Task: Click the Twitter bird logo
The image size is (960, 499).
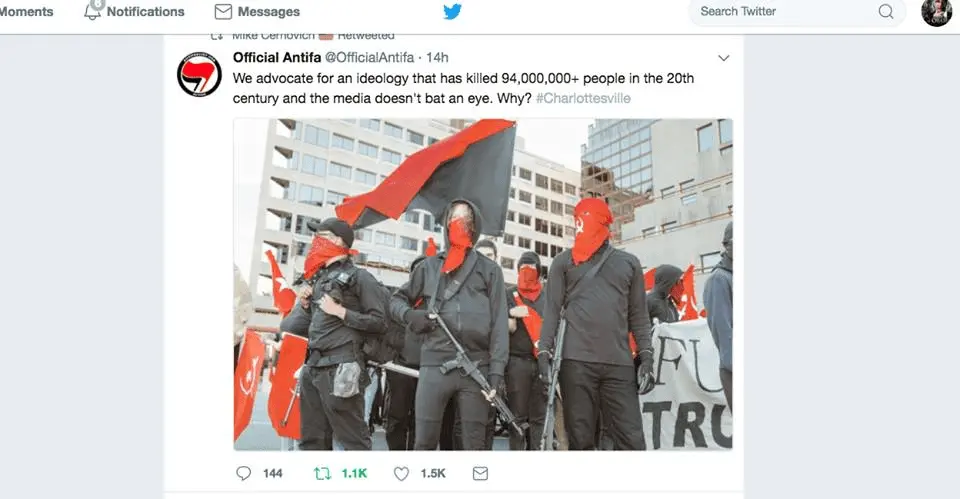Action: [452, 11]
